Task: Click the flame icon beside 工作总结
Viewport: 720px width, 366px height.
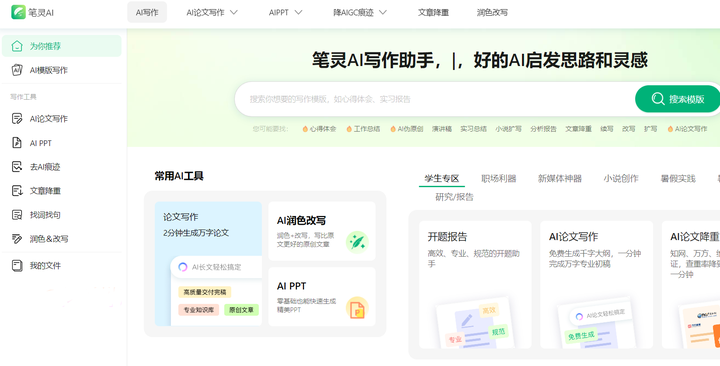Action: [x=349, y=129]
